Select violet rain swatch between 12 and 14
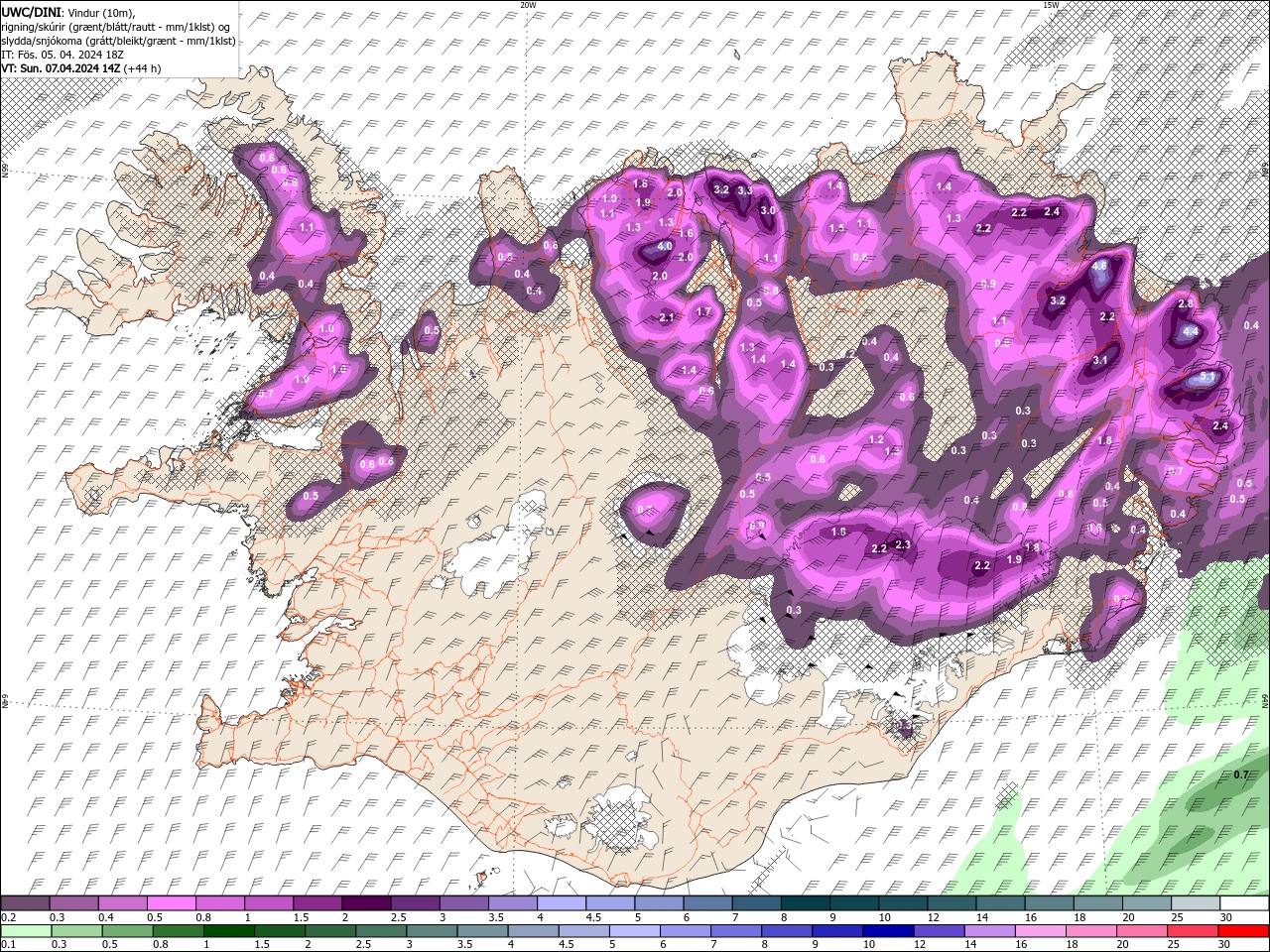This screenshot has height=952, width=1270. (x=939, y=931)
